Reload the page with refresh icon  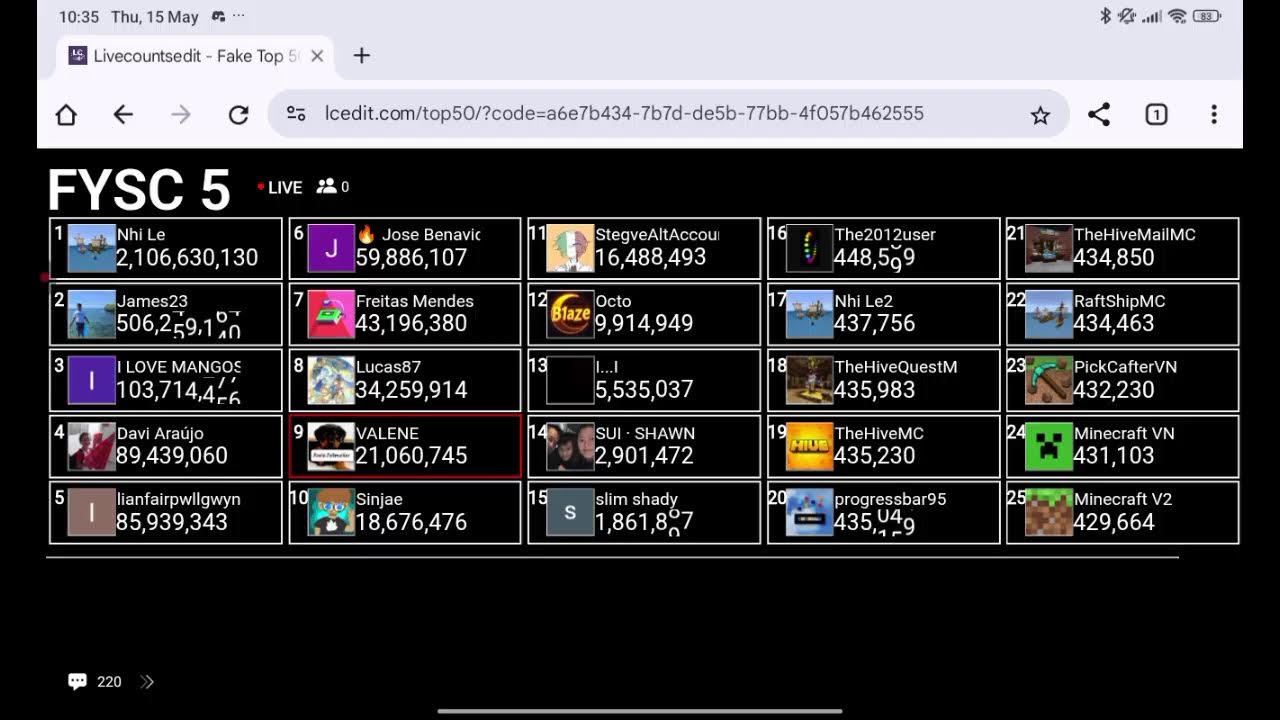click(x=238, y=114)
